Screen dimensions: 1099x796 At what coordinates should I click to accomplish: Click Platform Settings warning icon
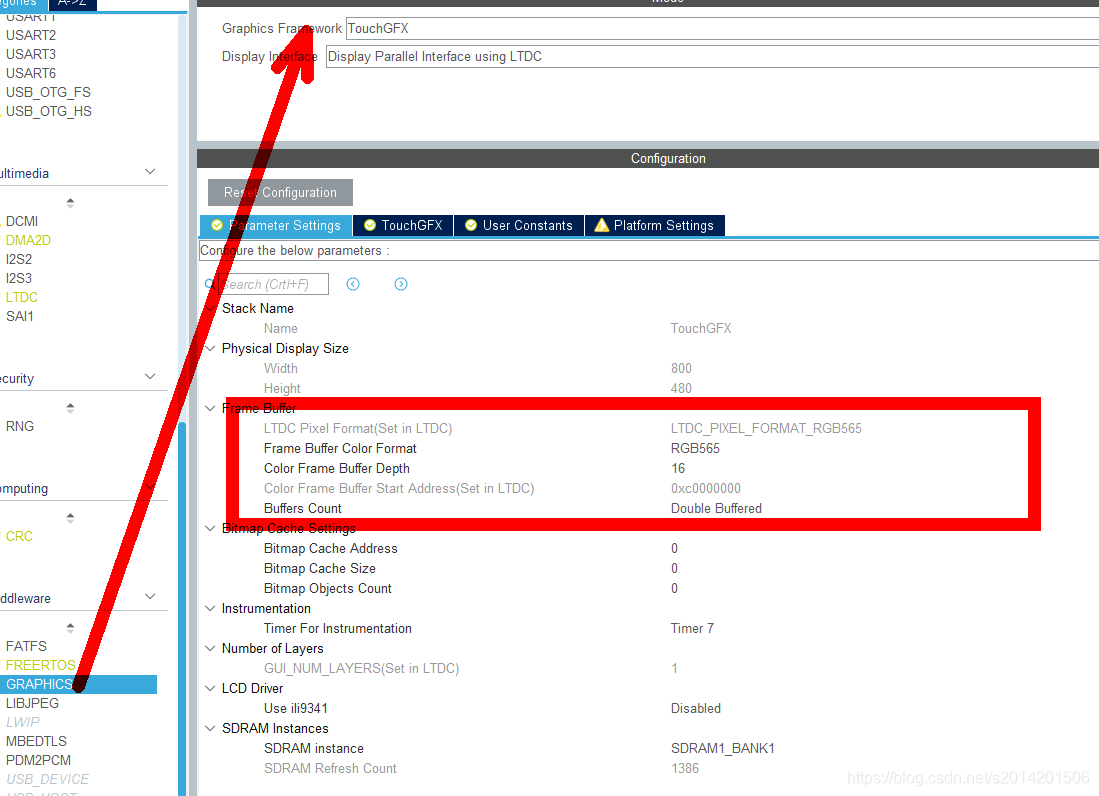click(601, 225)
